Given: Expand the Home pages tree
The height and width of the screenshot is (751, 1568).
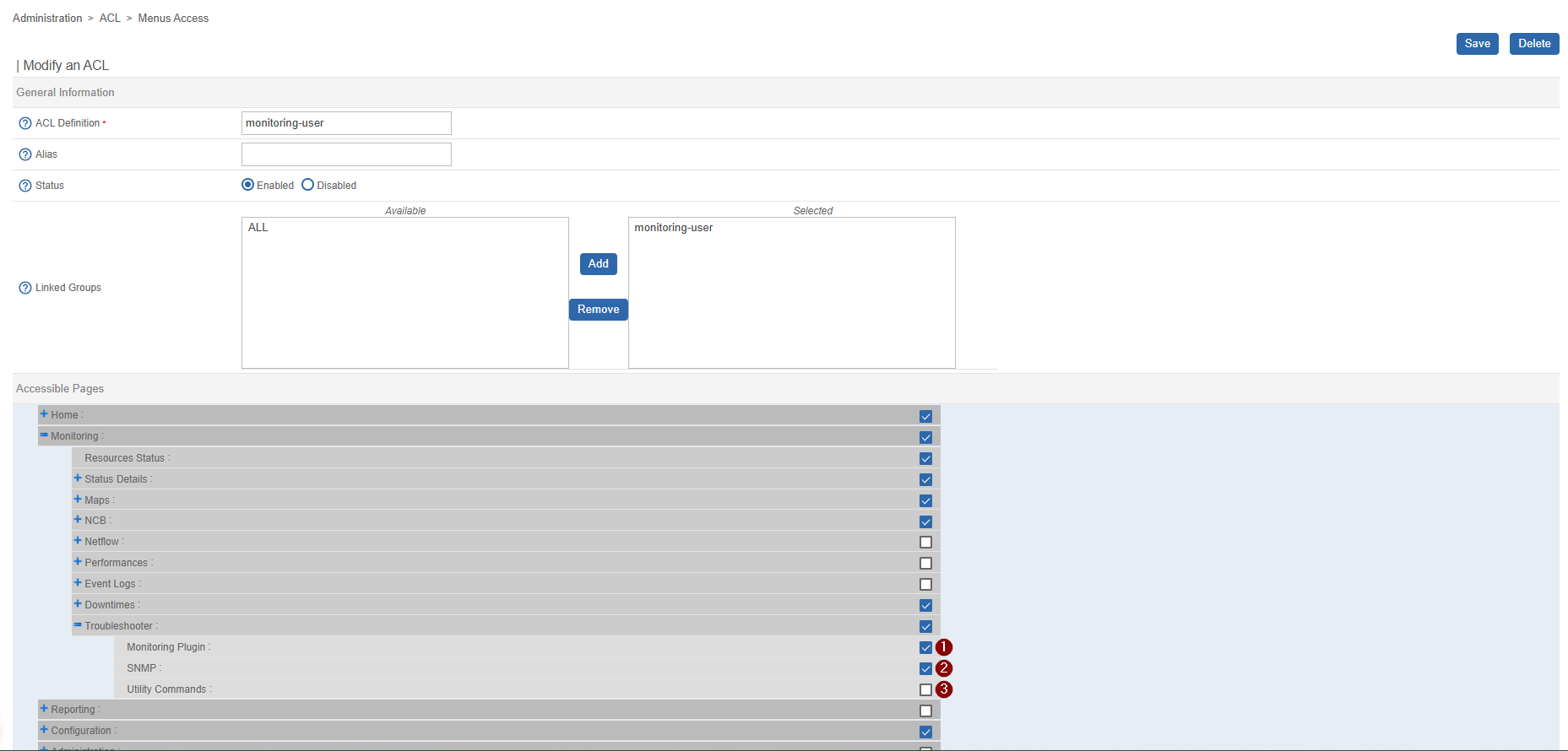Looking at the screenshot, I should coord(44,414).
